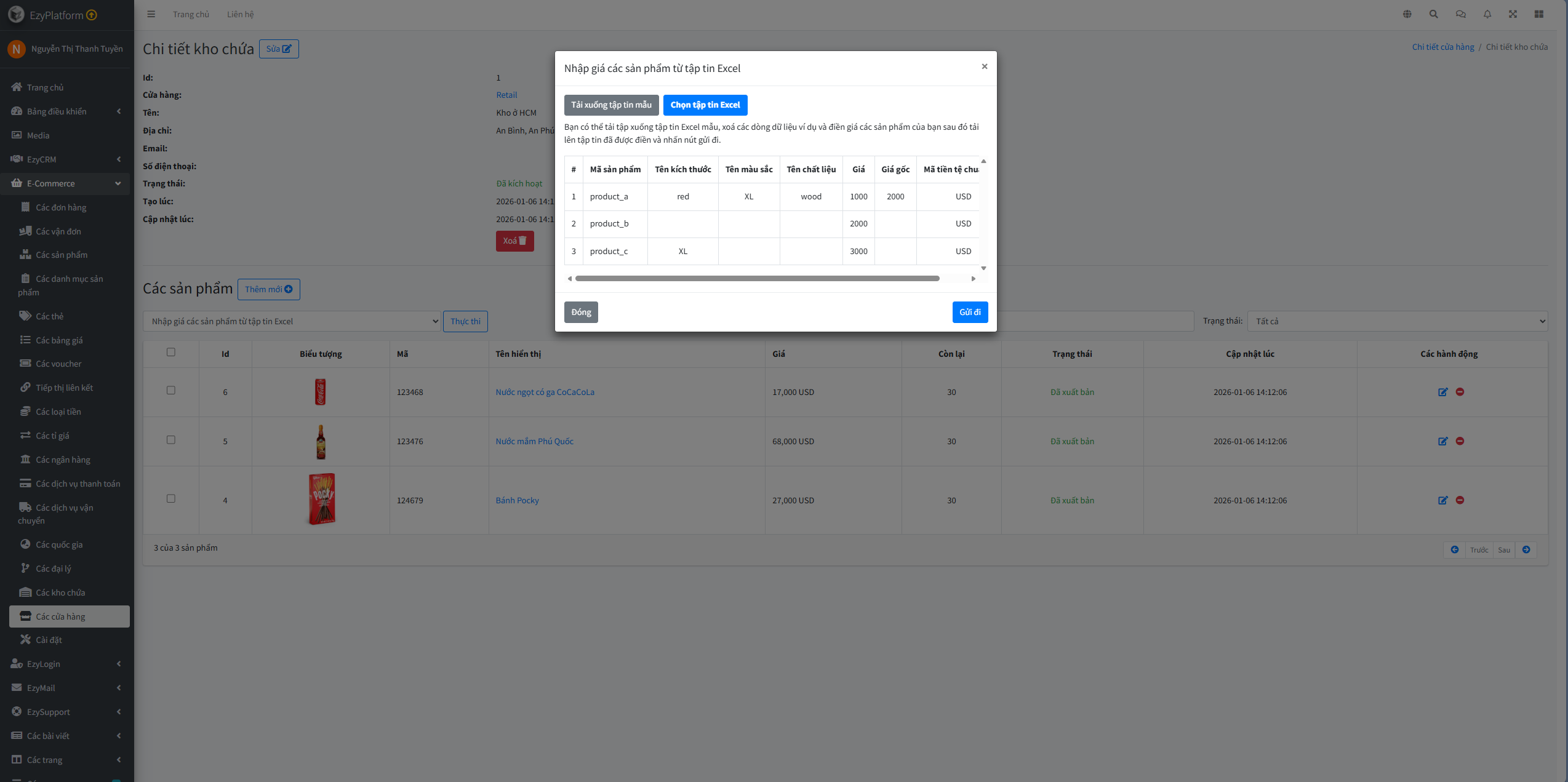Open Các sản phẩm sidebar menu item
1568x782 pixels.
[62, 255]
